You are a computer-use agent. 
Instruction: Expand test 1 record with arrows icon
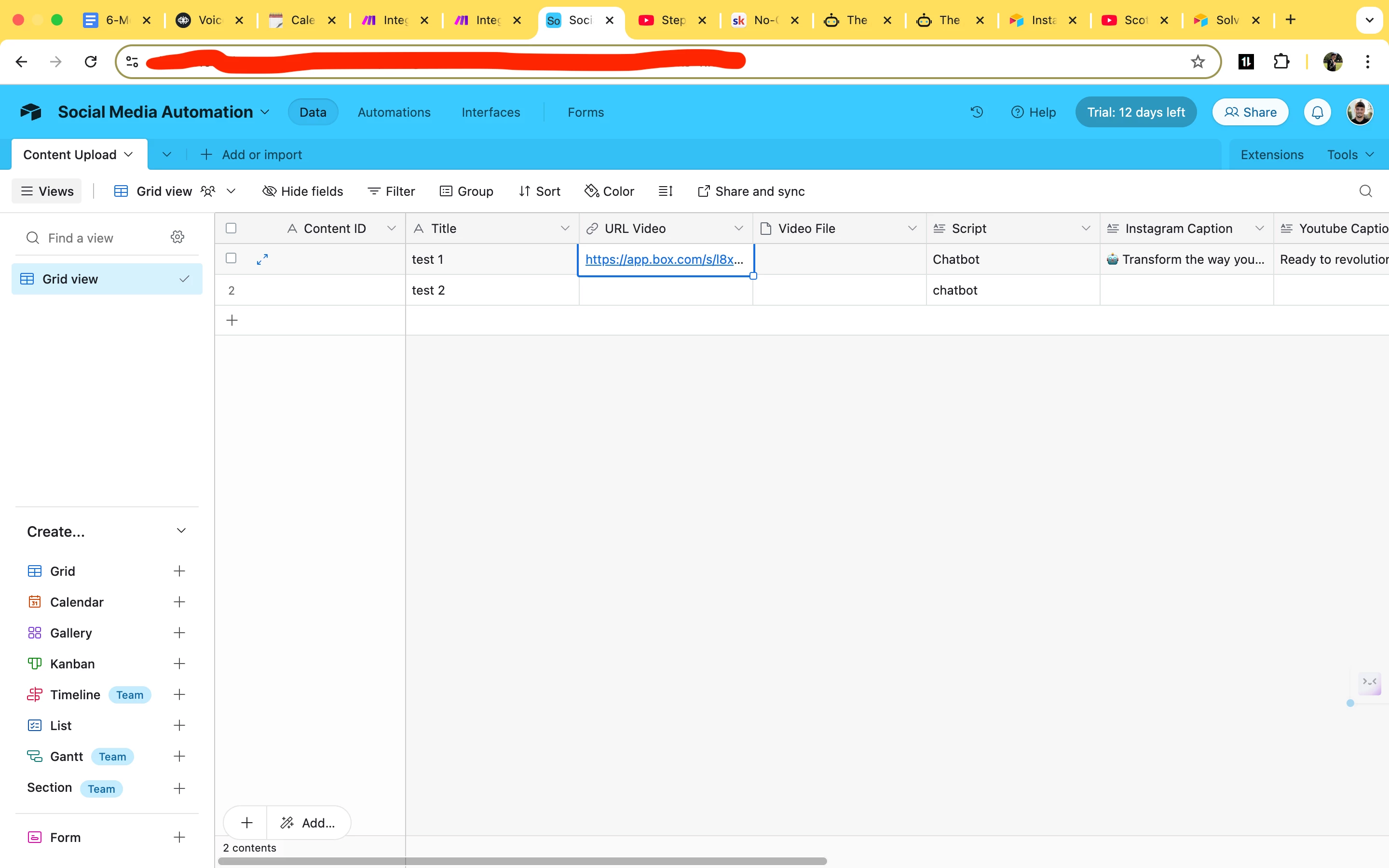[262, 259]
